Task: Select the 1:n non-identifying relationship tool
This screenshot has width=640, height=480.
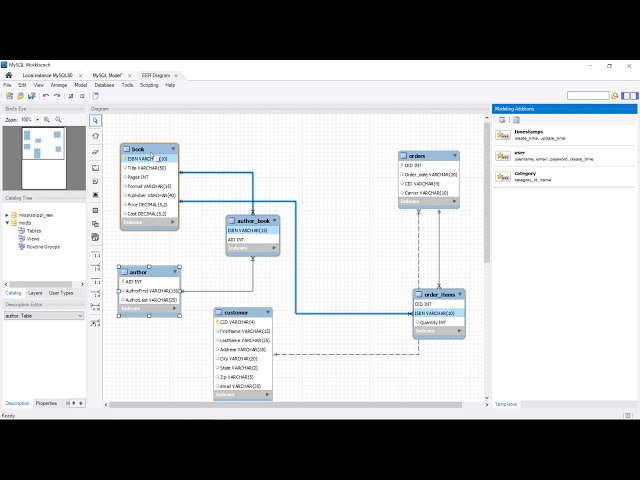Action: click(x=96, y=267)
